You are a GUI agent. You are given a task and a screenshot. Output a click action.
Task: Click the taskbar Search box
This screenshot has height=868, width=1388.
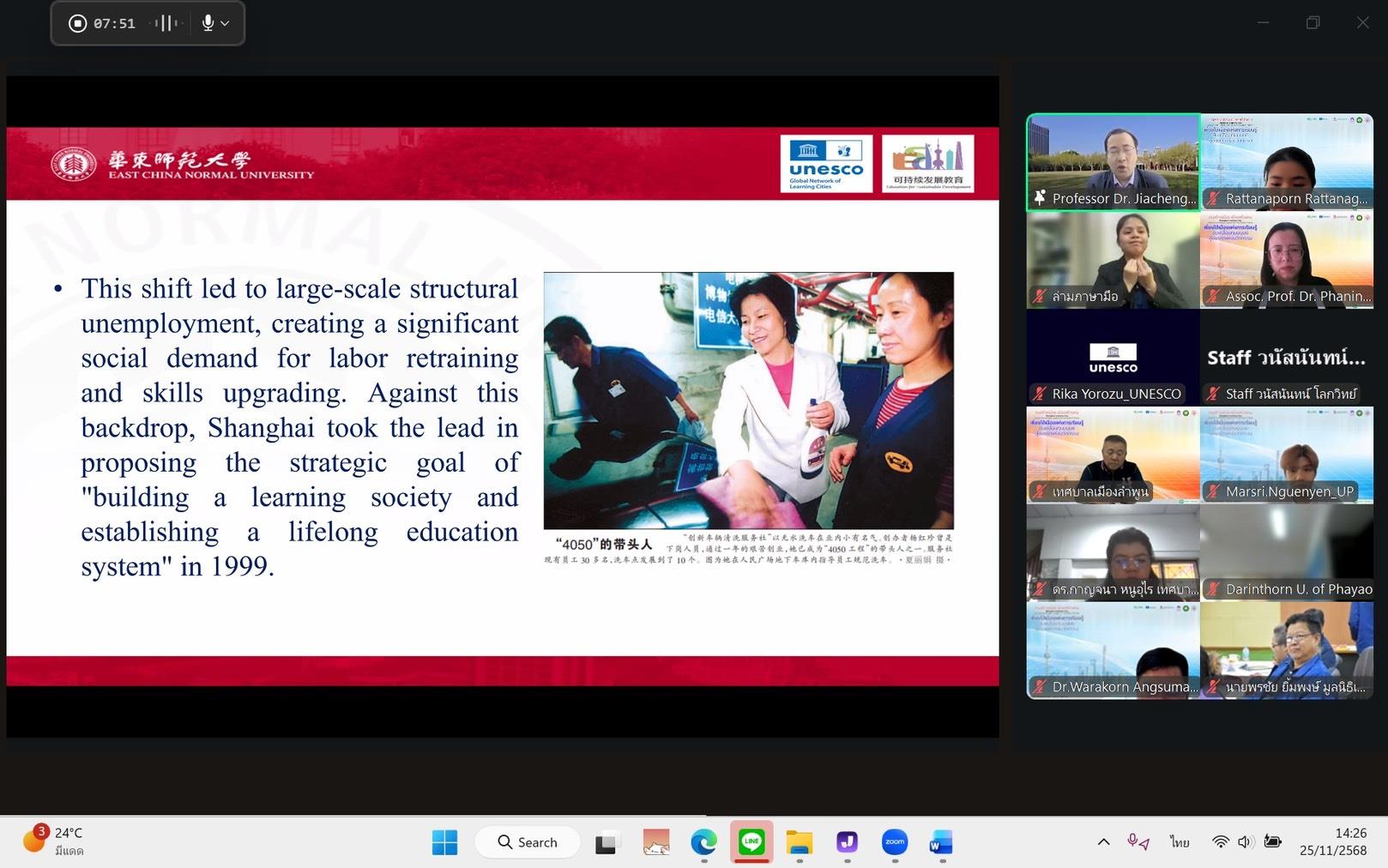pyautogui.click(x=528, y=842)
